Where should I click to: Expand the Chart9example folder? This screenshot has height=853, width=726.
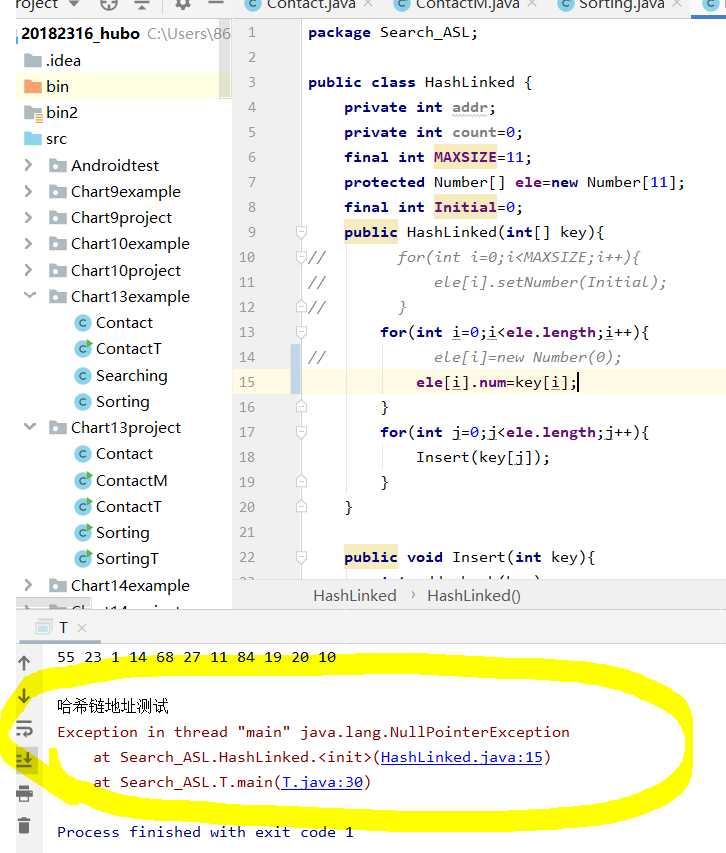coord(28,191)
